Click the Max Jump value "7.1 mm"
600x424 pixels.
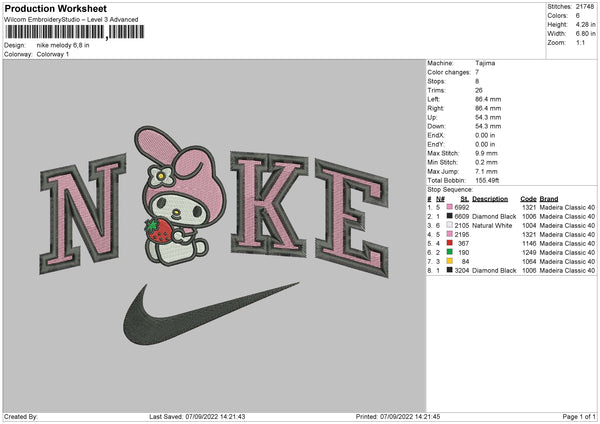(486, 171)
